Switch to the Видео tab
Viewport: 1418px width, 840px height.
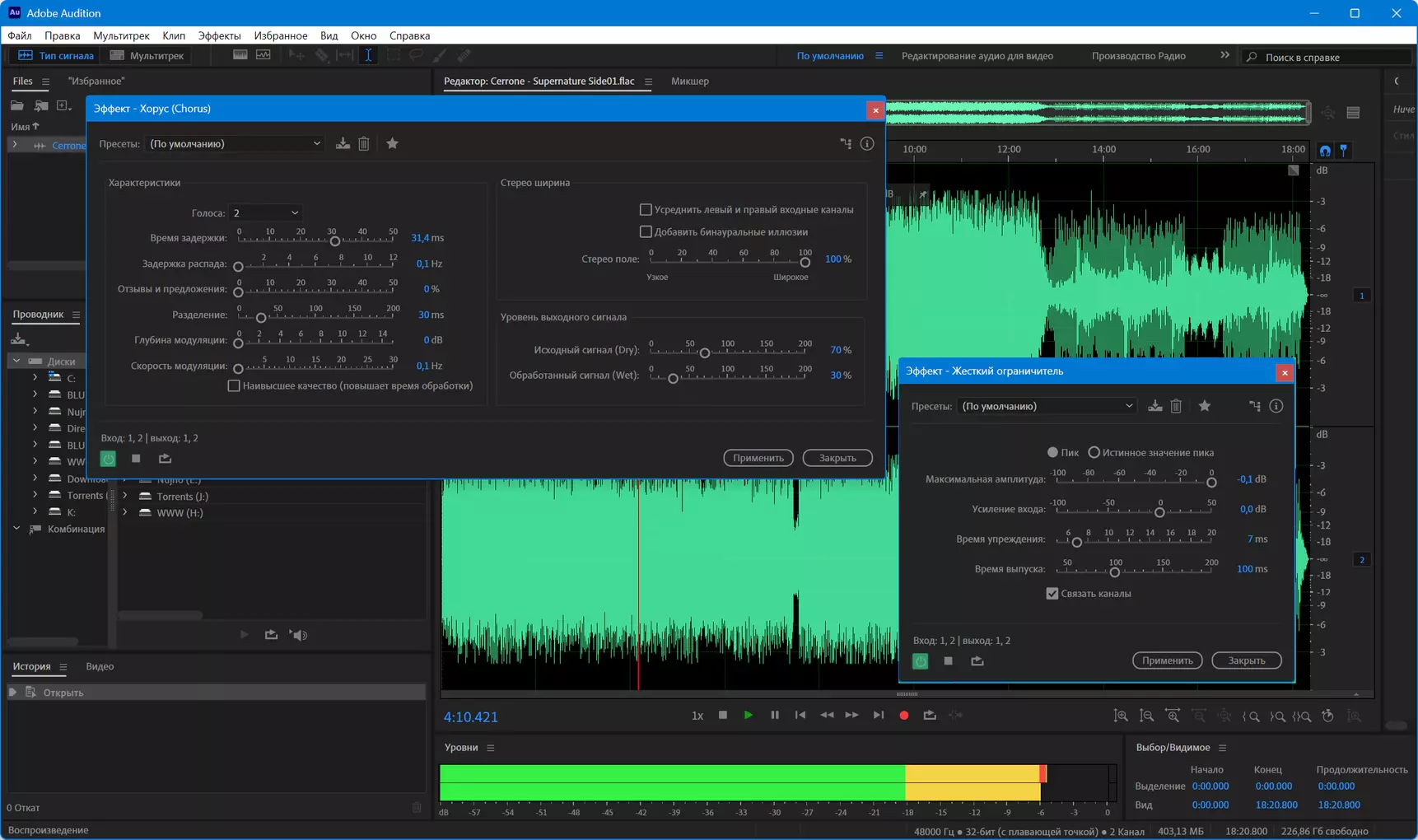click(100, 666)
